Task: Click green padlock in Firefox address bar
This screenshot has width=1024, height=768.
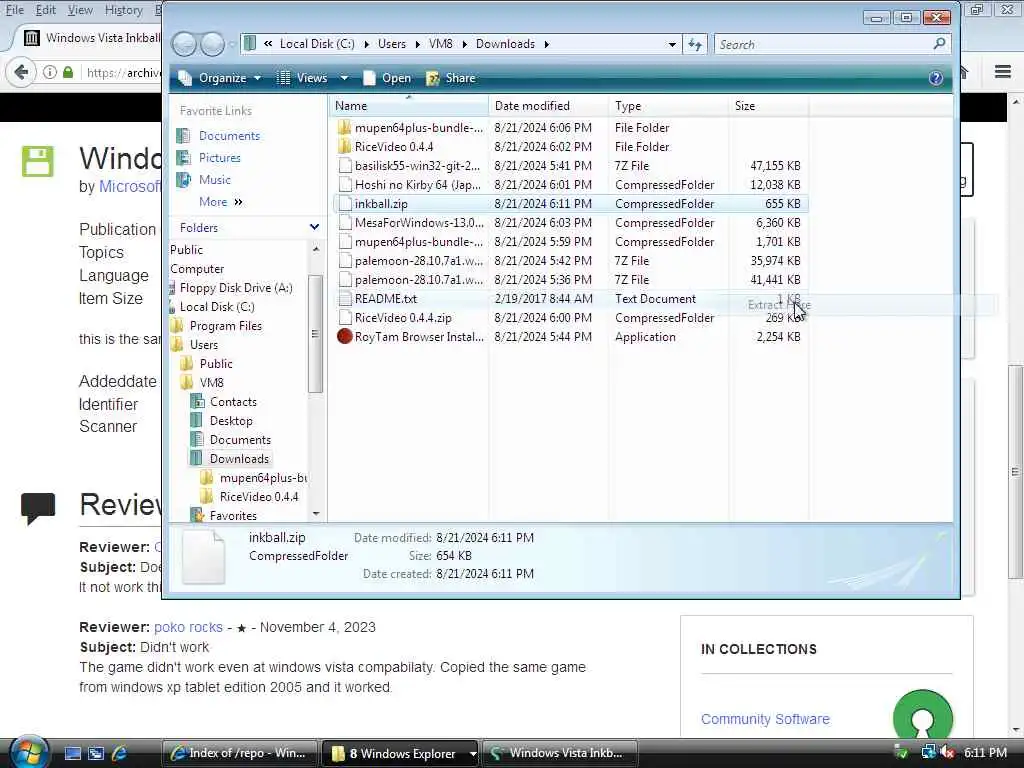Action: point(68,72)
